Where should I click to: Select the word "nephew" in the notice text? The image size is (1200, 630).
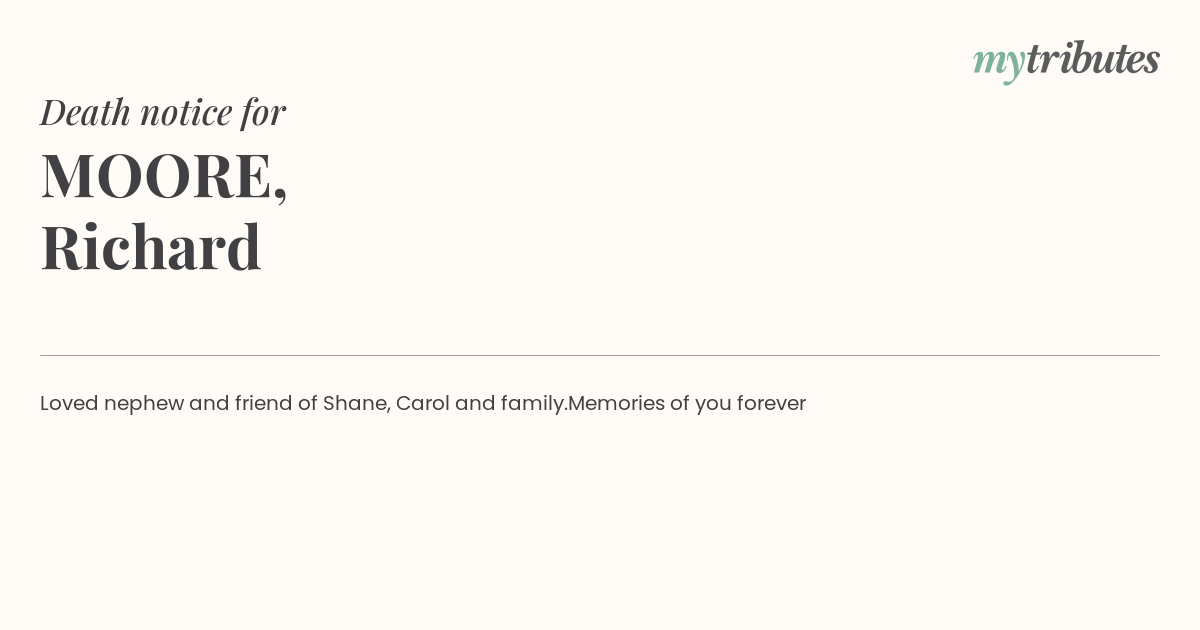pyautogui.click(x=143, y=404)
